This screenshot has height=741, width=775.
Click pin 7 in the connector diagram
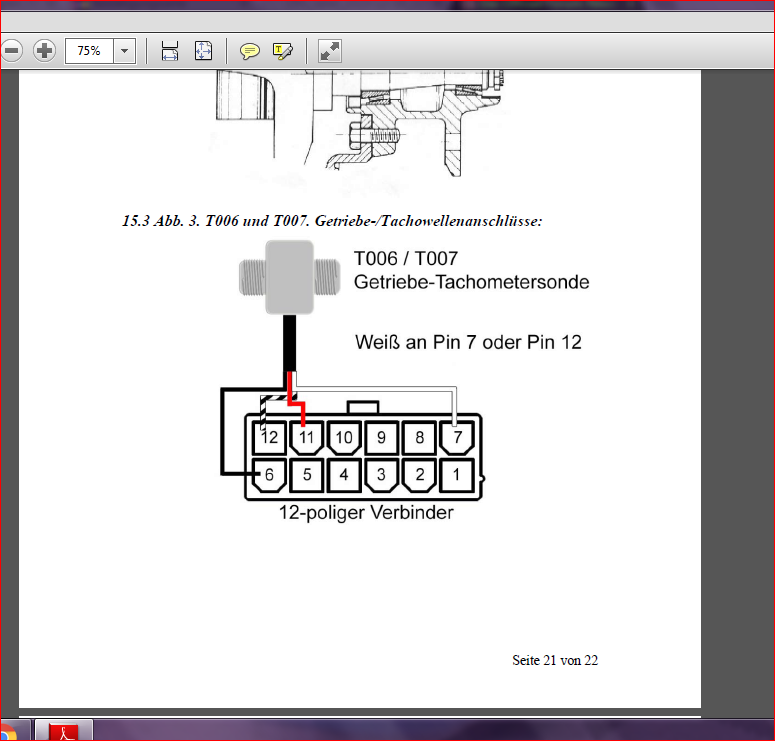pyautogui.click(x=457, y=437)
